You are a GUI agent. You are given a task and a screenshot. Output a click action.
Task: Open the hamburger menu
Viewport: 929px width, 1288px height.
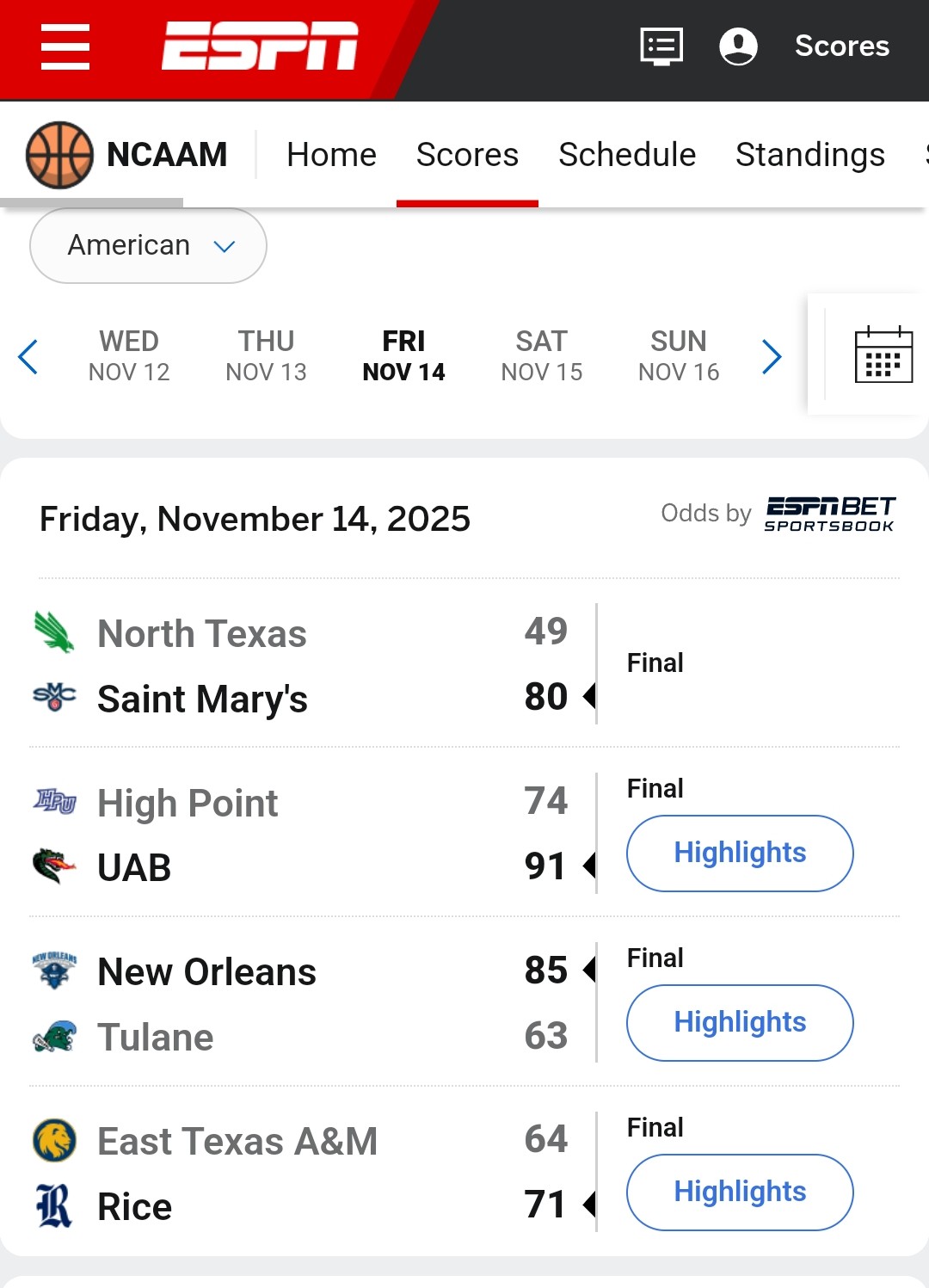click(x=65, y=46)
